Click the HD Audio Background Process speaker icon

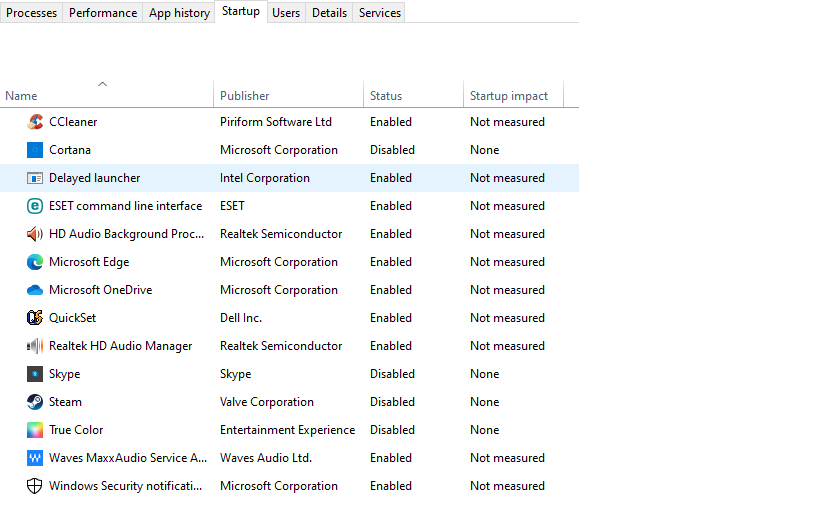coord(35,234)
